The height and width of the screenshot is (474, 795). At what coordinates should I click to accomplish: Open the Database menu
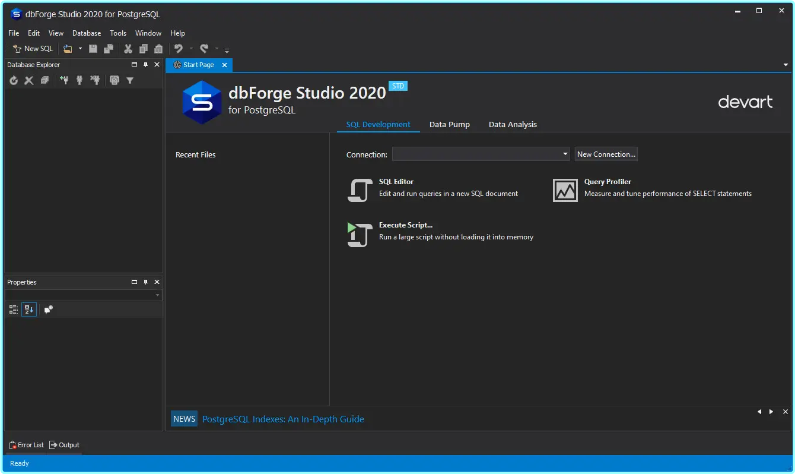click(87, 33)
